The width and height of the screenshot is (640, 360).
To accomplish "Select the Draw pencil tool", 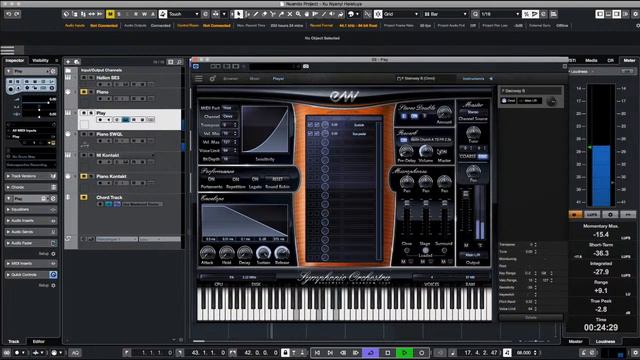I will pos(256,14).
